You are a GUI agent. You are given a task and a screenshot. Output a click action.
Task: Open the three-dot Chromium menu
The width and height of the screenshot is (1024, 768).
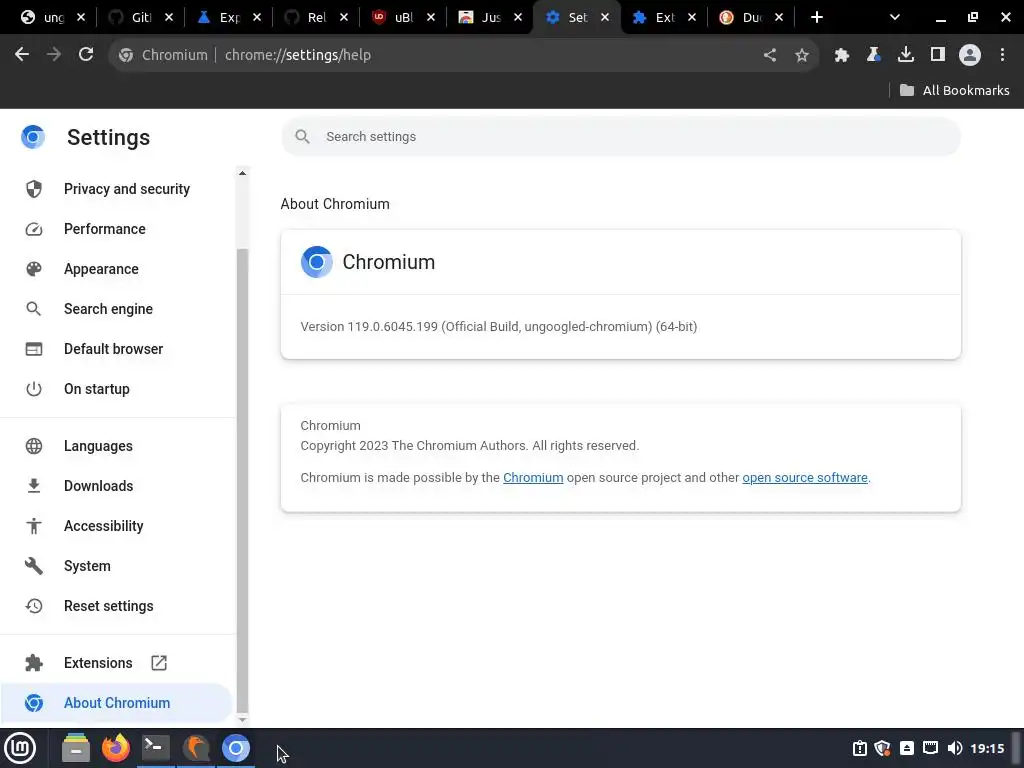tap(1002, 55)
